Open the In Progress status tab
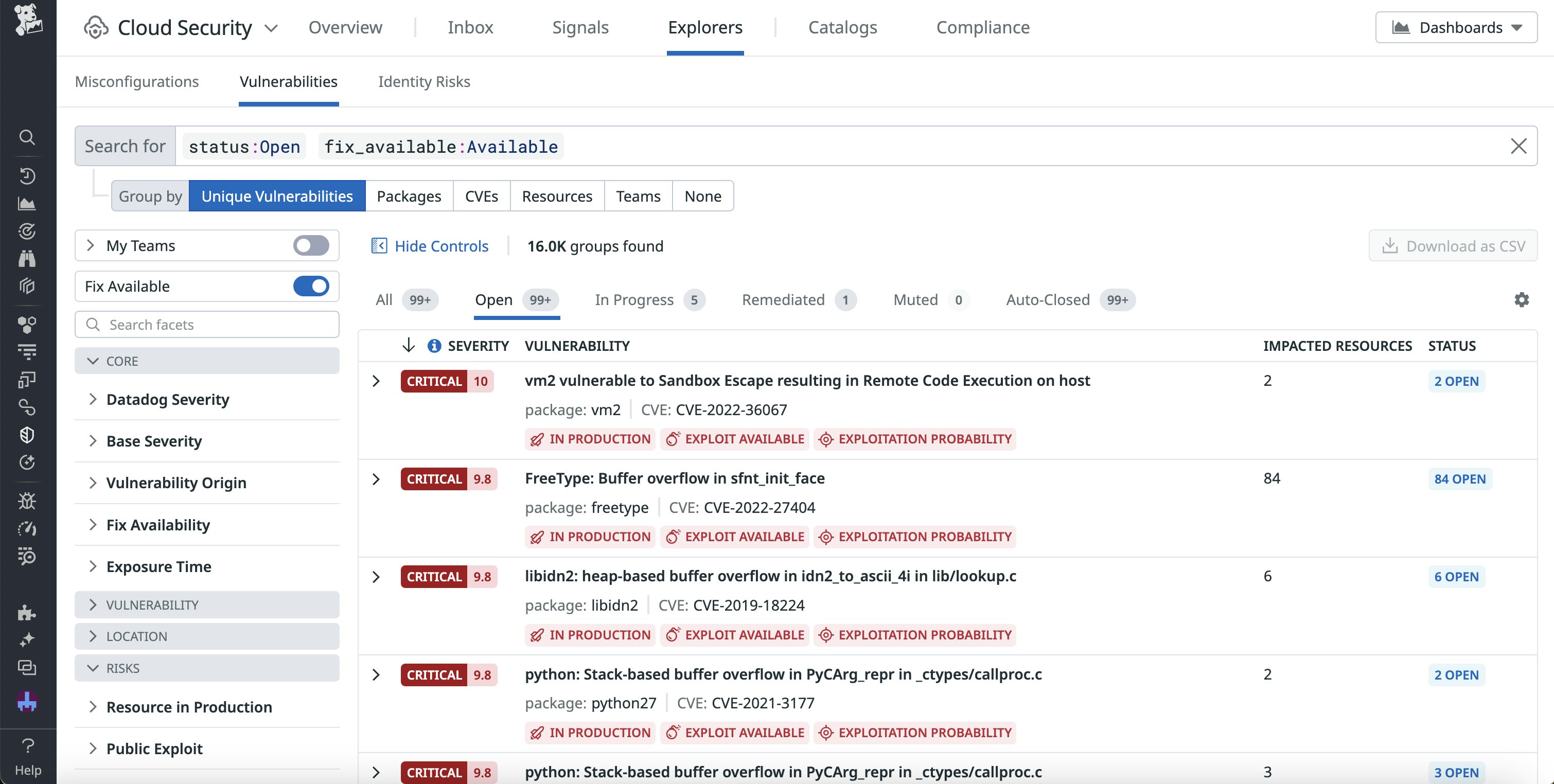Screen dimensions: 1554x784 point(634,300)
